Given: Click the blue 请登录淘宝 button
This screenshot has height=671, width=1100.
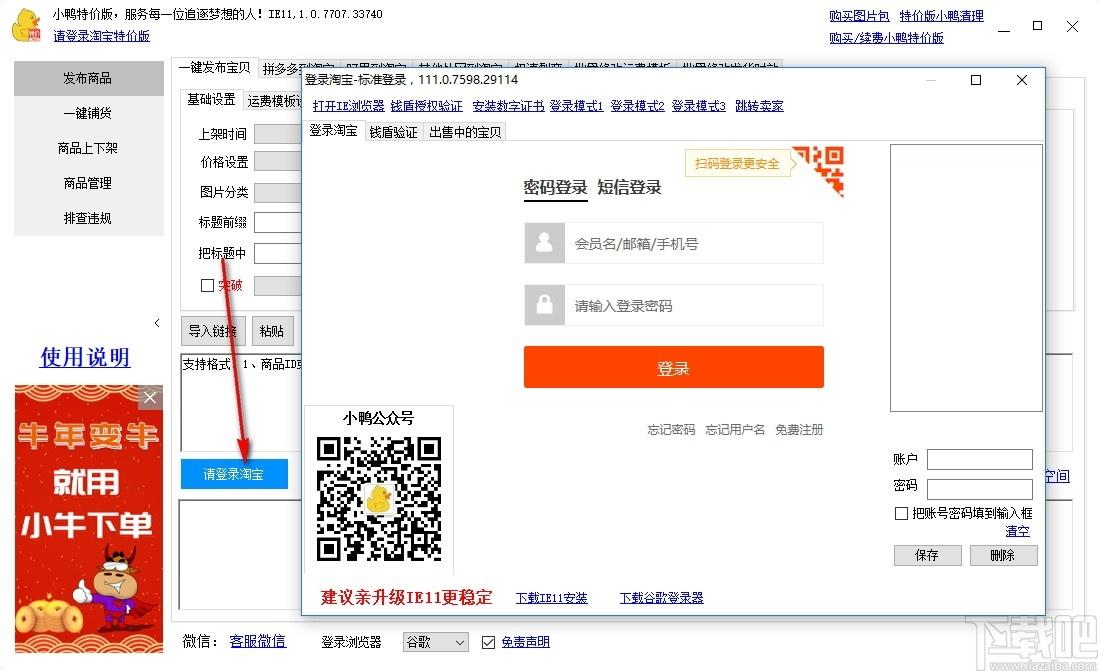Looking at the screenshot, I should (x=234, y=474).
